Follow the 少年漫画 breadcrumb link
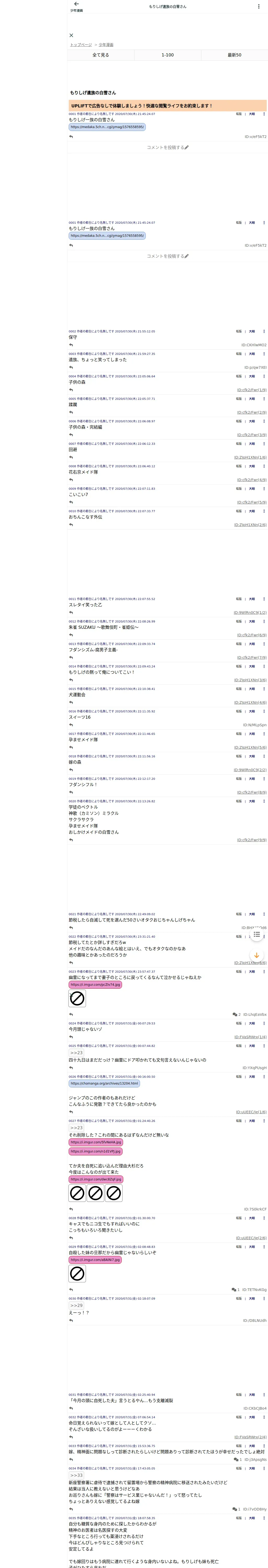The height and width of the screenshot is (1568, 268). pyautogui.click(x=106, y=45)
